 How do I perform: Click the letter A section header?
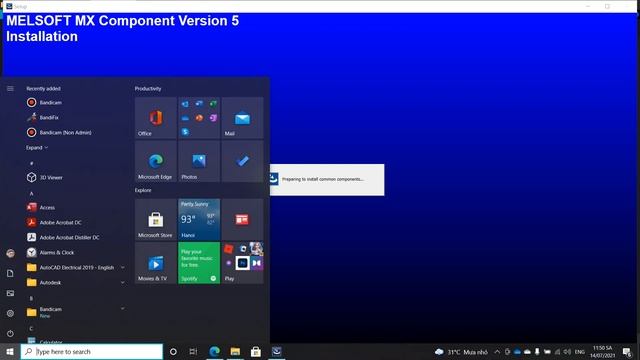point(31,193)
